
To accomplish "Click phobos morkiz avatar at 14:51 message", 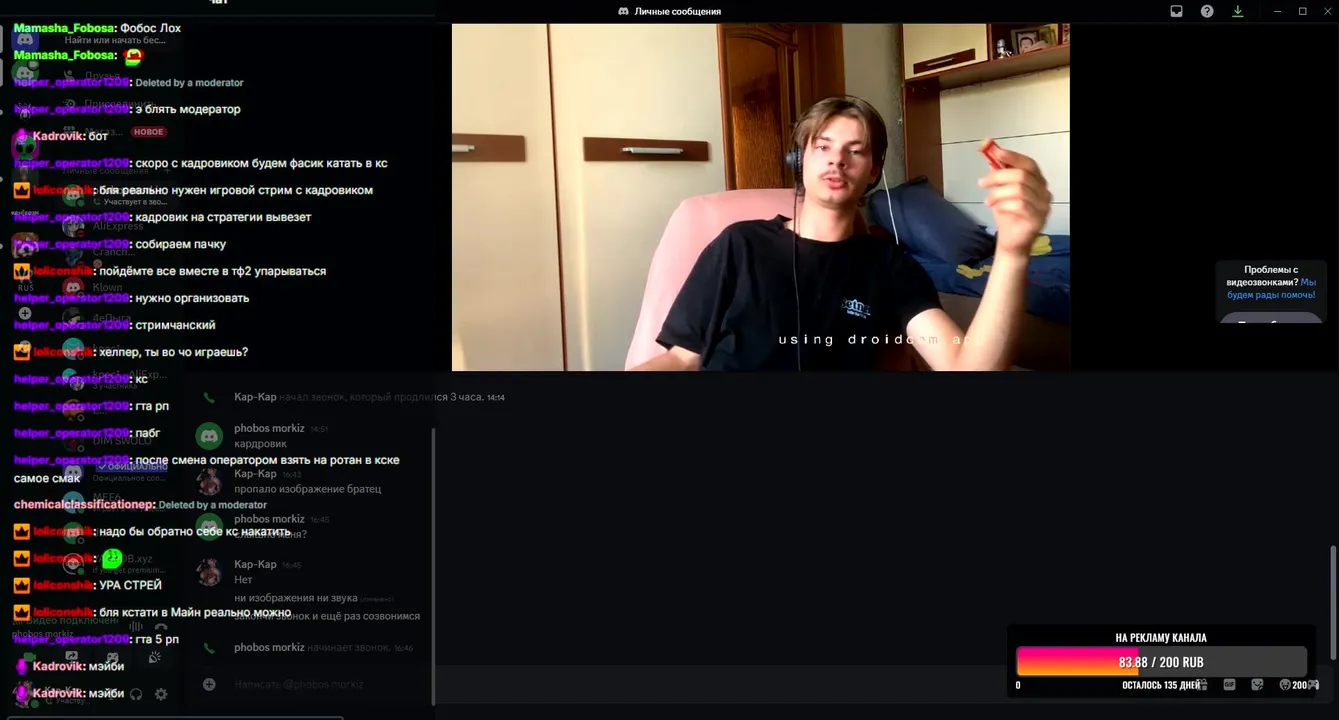I will 209,435.
